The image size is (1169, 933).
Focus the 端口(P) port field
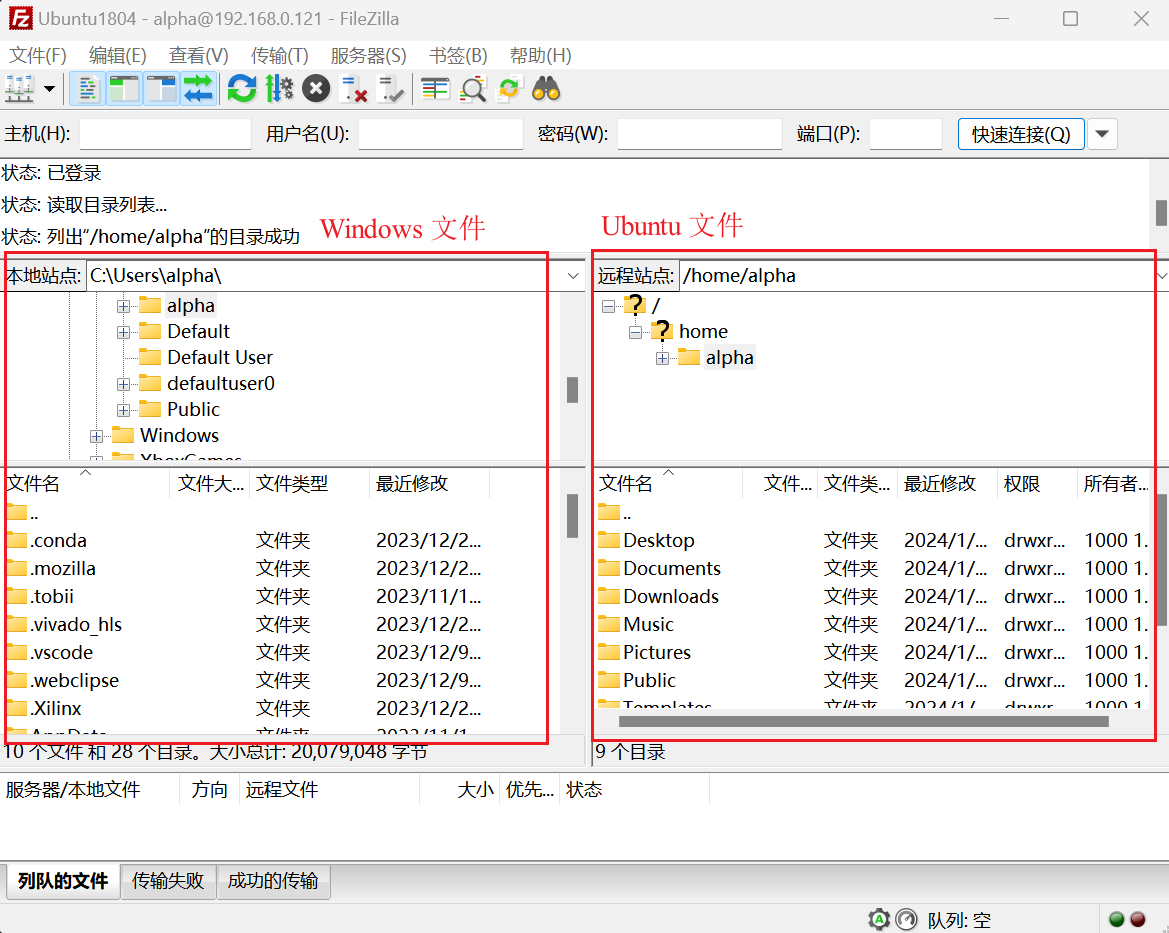tap(906, 134)
